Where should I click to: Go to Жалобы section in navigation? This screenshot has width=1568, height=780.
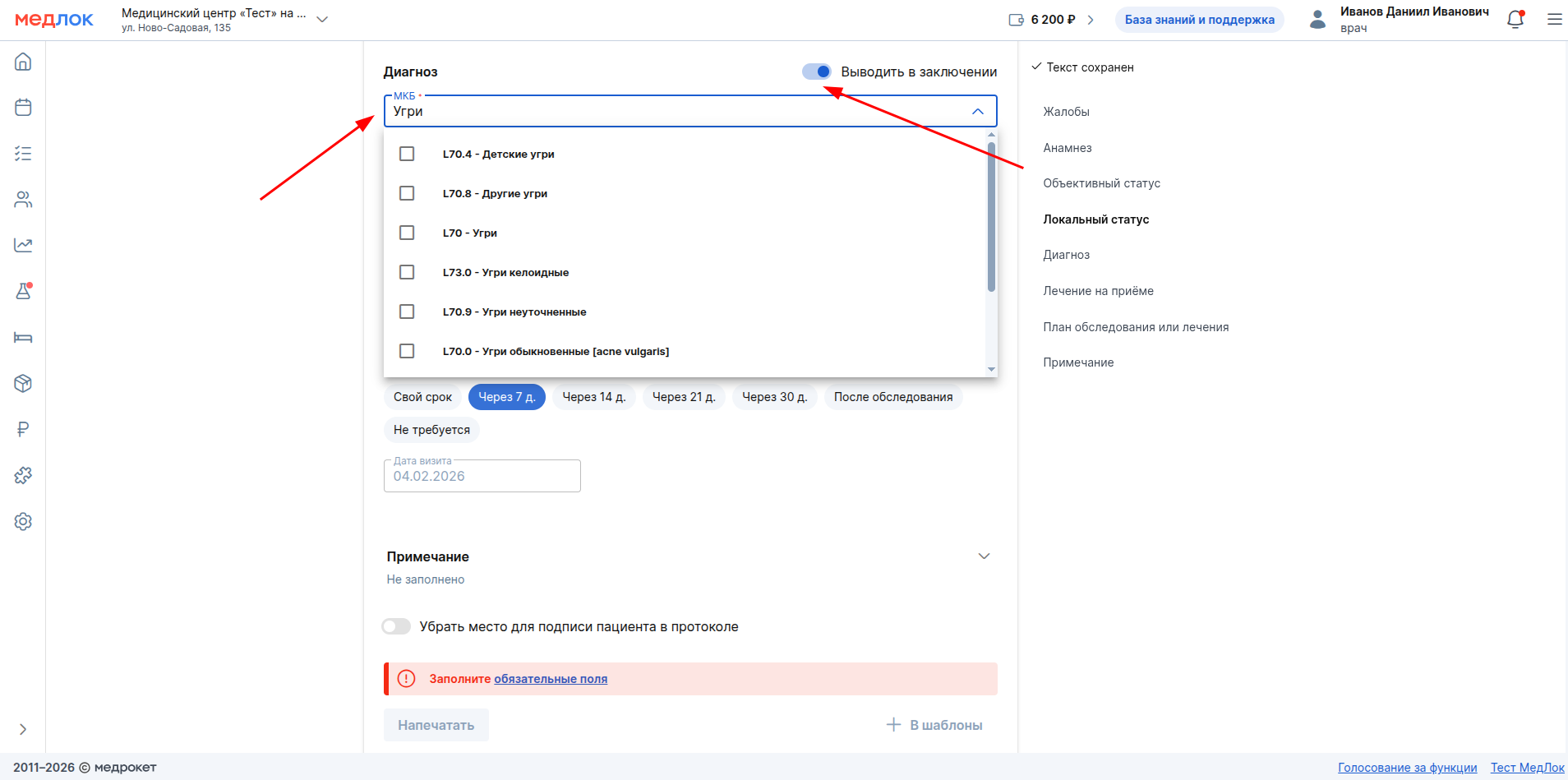1066,112
